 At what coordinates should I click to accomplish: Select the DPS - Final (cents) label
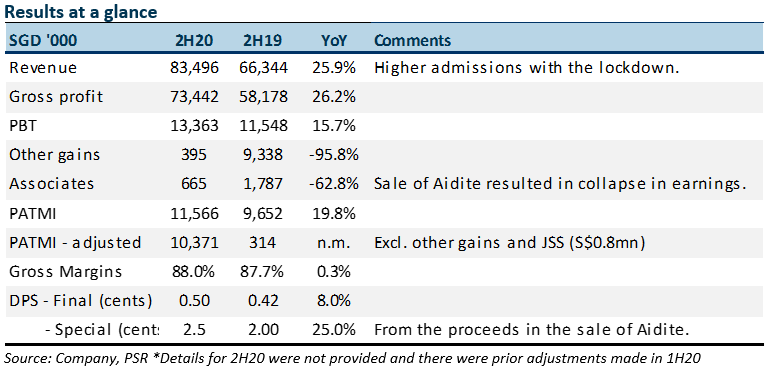pos(80,301)
